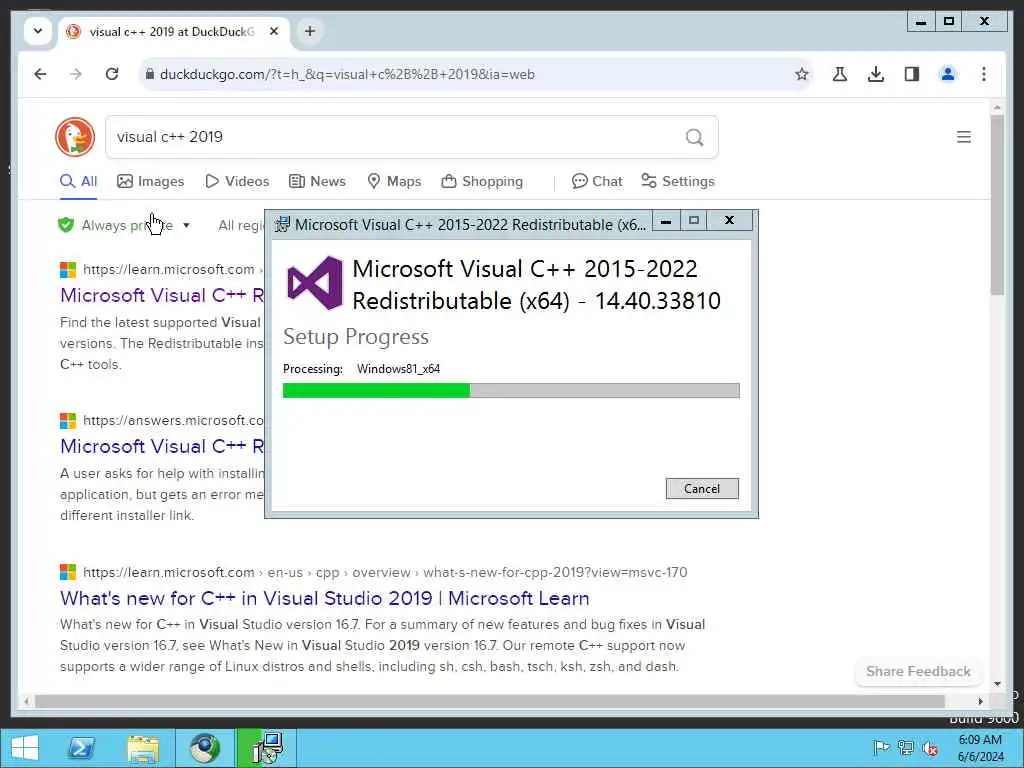
Task: Switch to the News tab
Action: coord(317,182)
